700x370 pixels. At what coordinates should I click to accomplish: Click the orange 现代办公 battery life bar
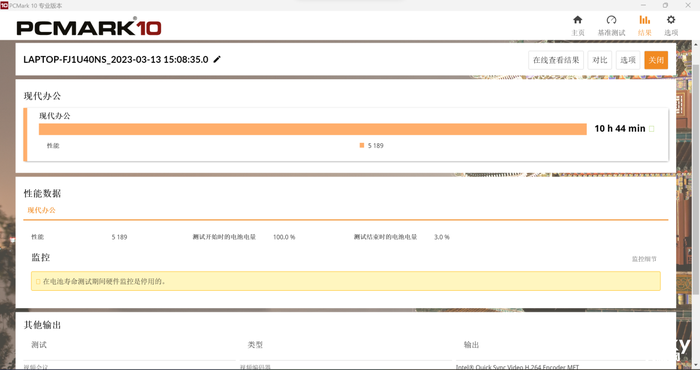pyautogui.click(x=312, y=129)
